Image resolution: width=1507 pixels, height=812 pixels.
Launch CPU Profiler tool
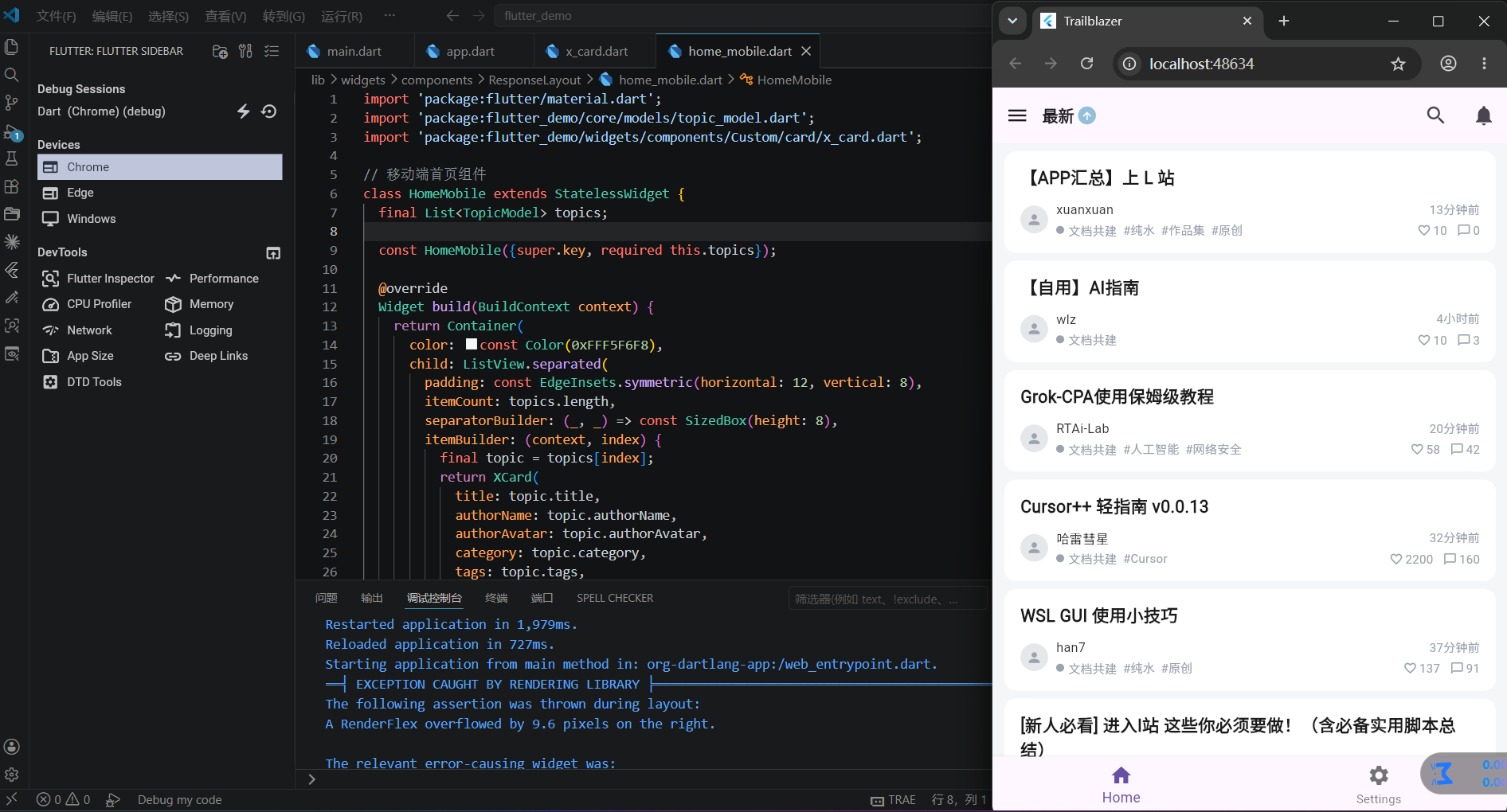point(87,304)
